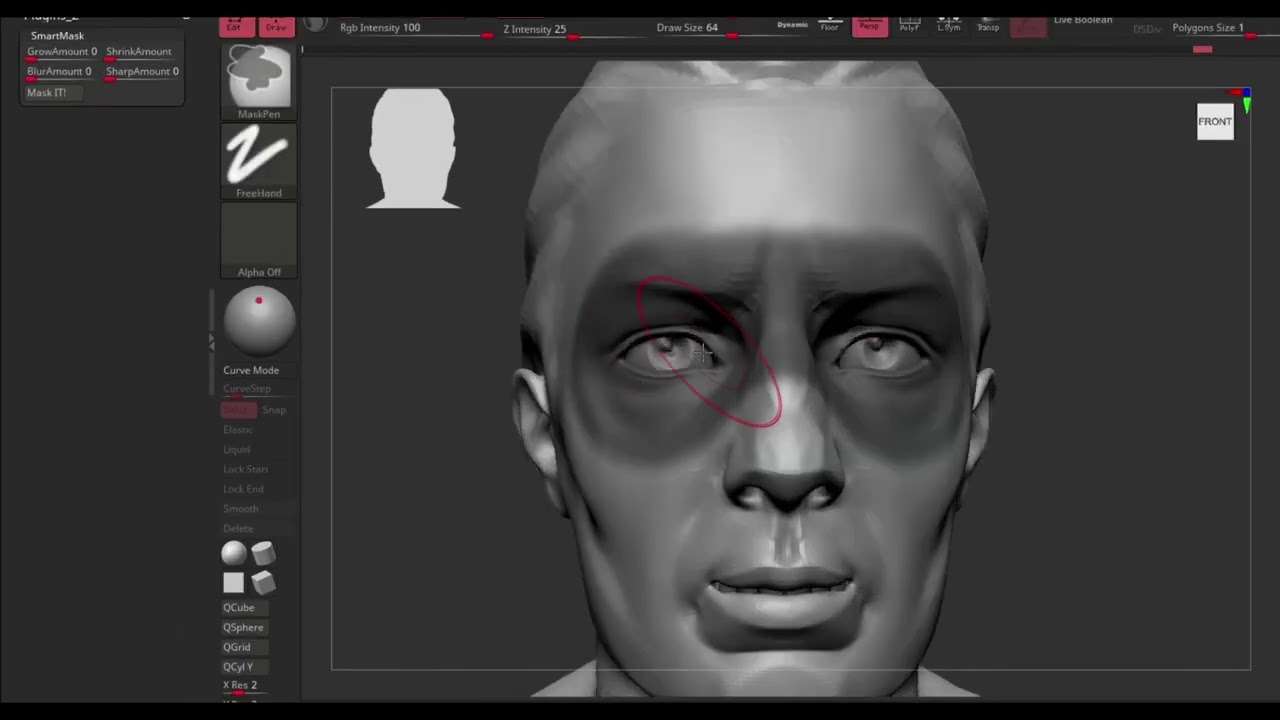The image size is (1280, 720).
Task: Click the flat plane primitive icon
Action: coord(233,582)
